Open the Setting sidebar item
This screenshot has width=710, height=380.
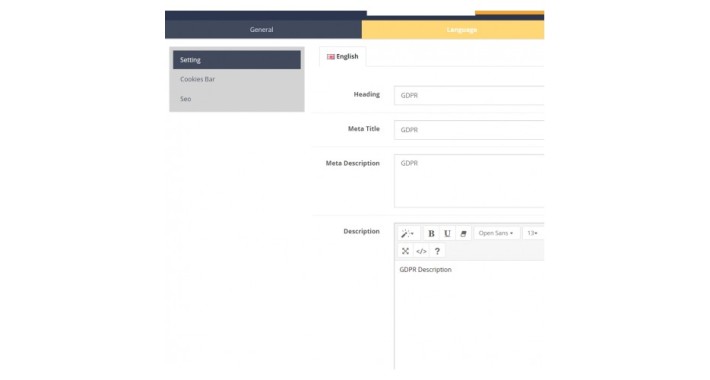(x=237, y=60)
